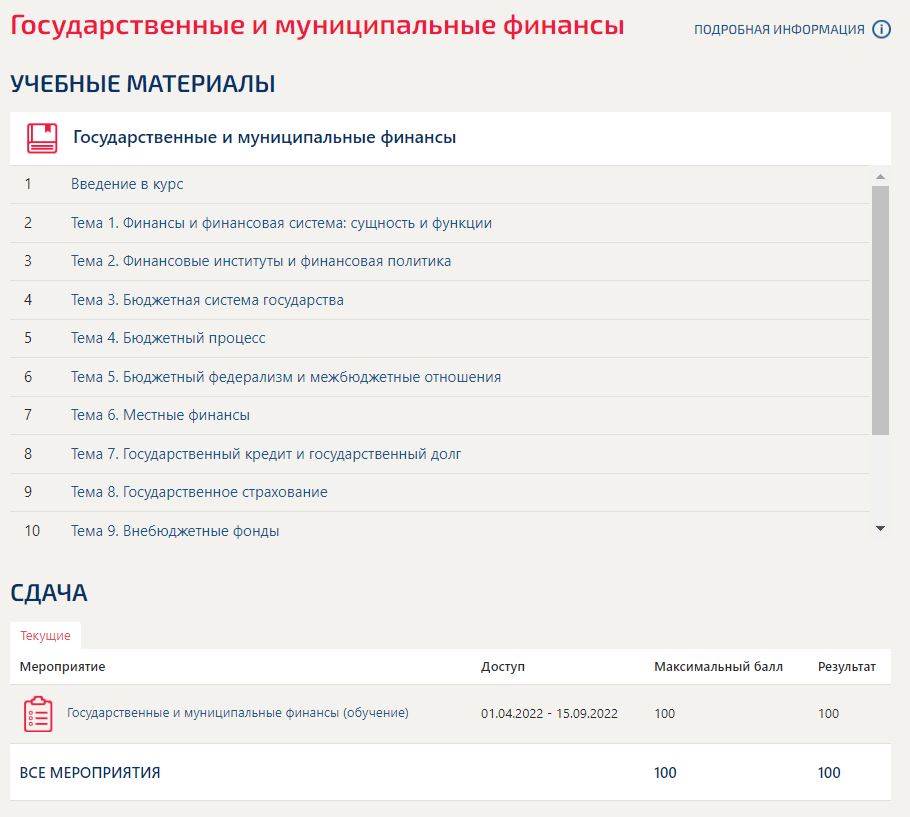The image size is (910, 817).
Task: Go to Тема 5 Бюджетный федерализм
Action: pyautogui.click(x=286, y=377)
